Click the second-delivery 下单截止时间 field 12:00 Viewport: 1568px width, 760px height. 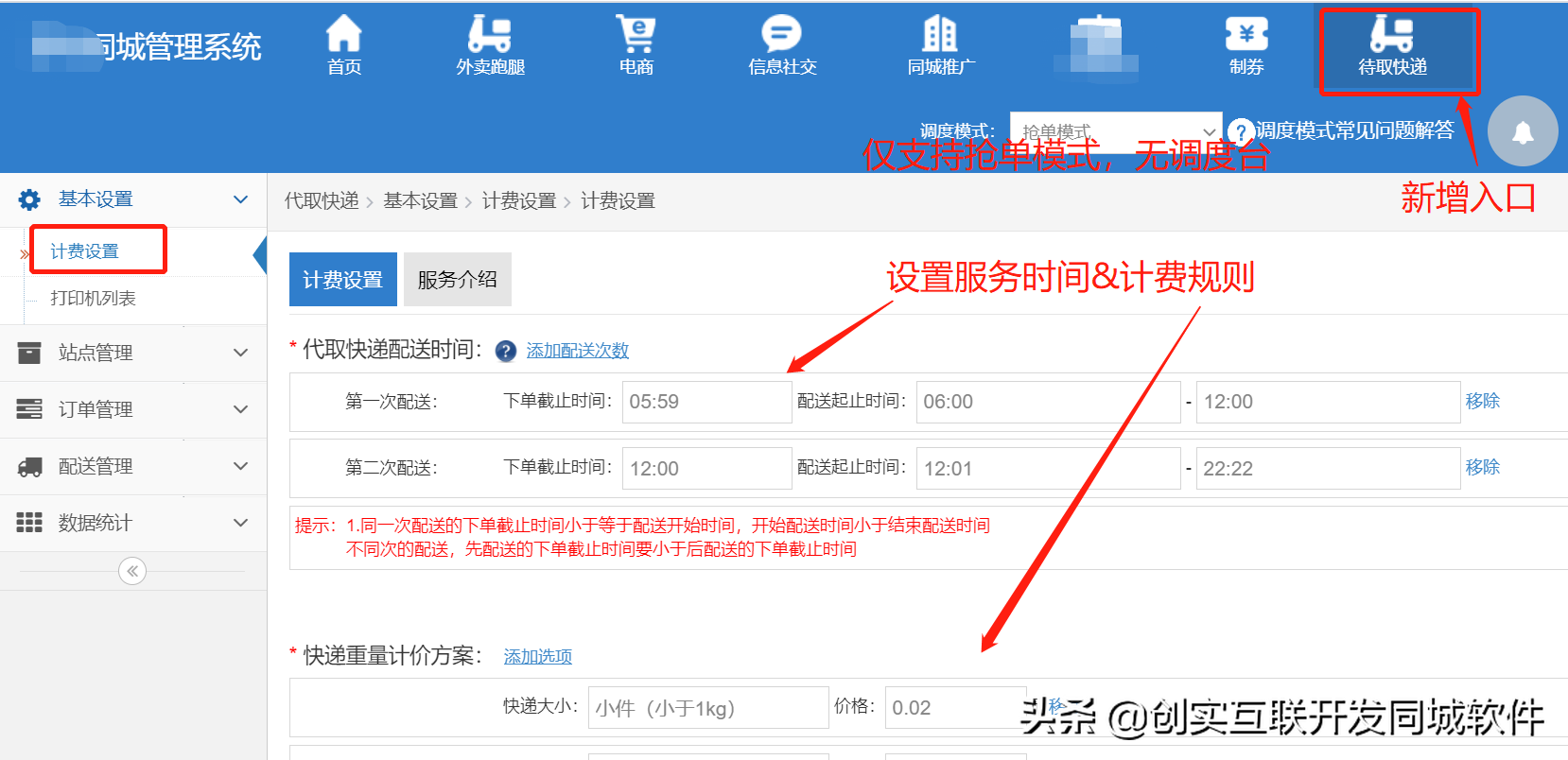706,468
